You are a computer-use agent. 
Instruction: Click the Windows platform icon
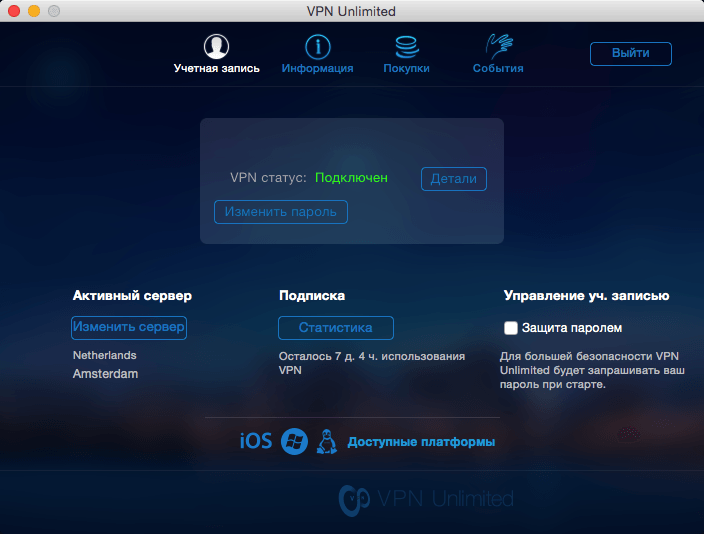point(294,441)
